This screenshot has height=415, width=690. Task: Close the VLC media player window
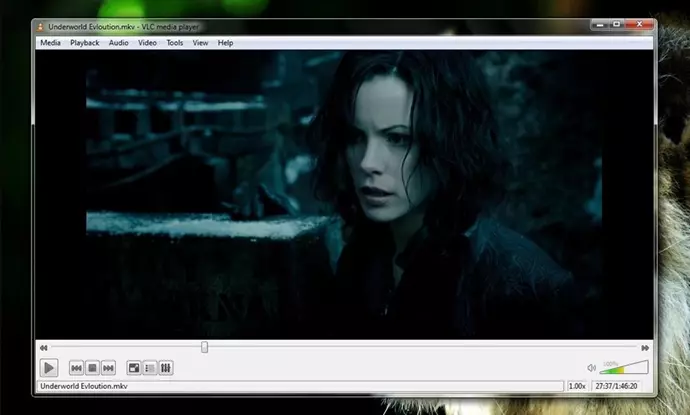639,25
